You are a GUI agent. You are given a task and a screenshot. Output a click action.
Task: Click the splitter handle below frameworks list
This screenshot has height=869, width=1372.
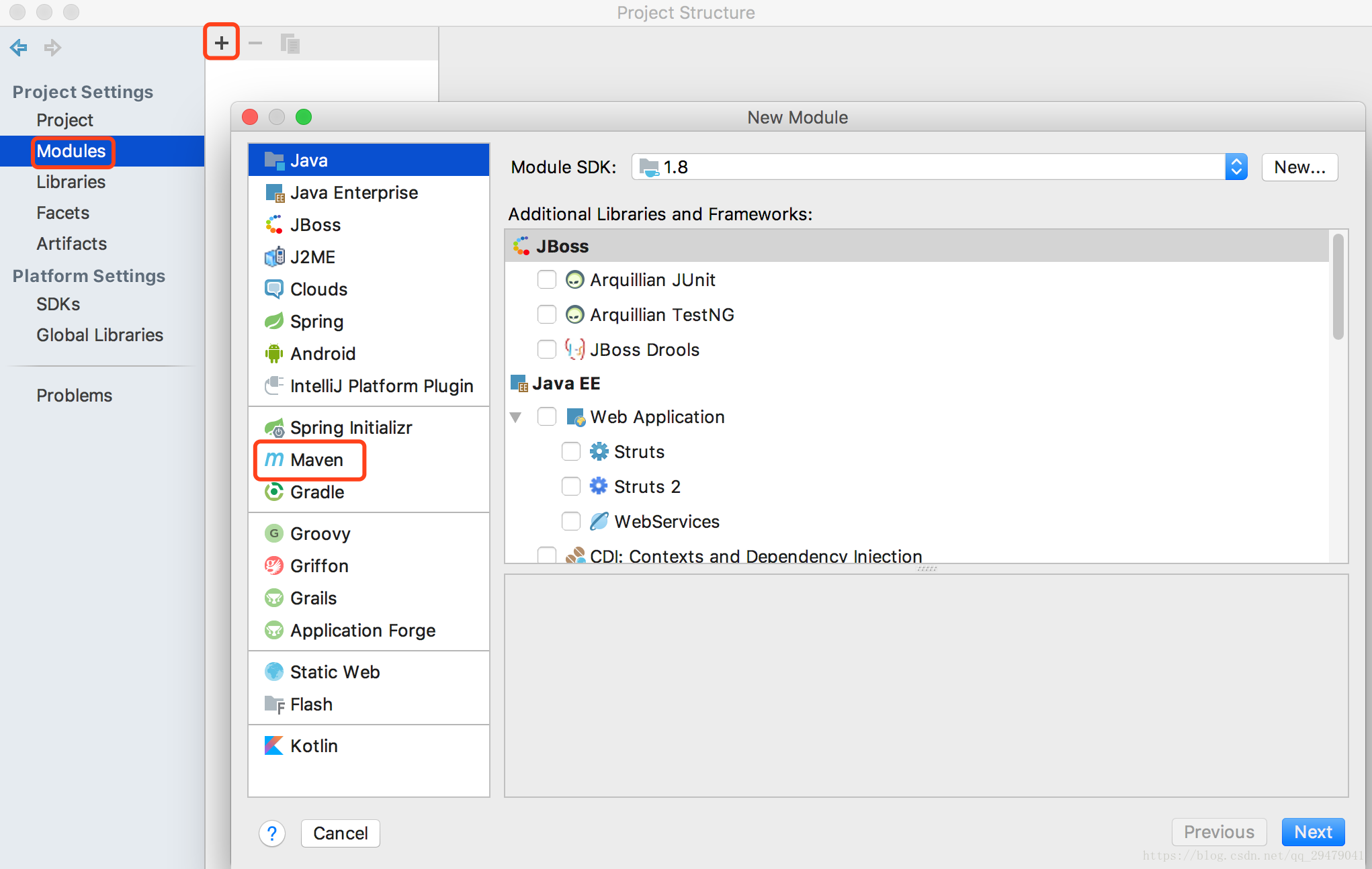pos(927,568)
